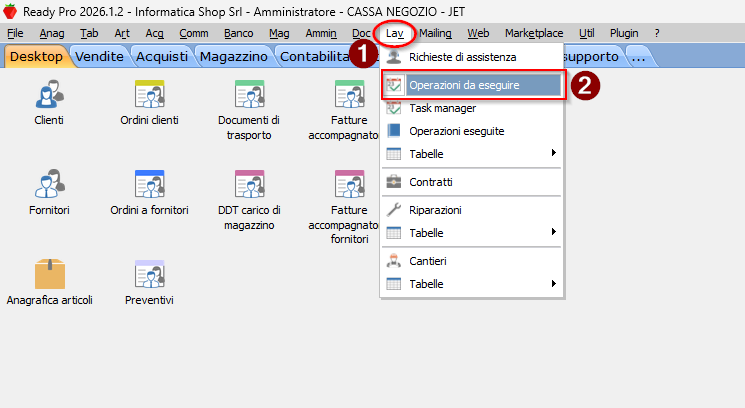Select Contratti in the dropdown menu

point(430,182)
